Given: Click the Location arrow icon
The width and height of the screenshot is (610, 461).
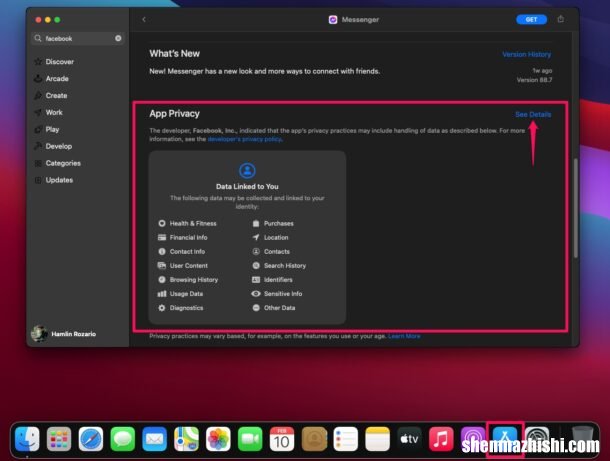Looking at the screenshot, I should tap(256, 237).
